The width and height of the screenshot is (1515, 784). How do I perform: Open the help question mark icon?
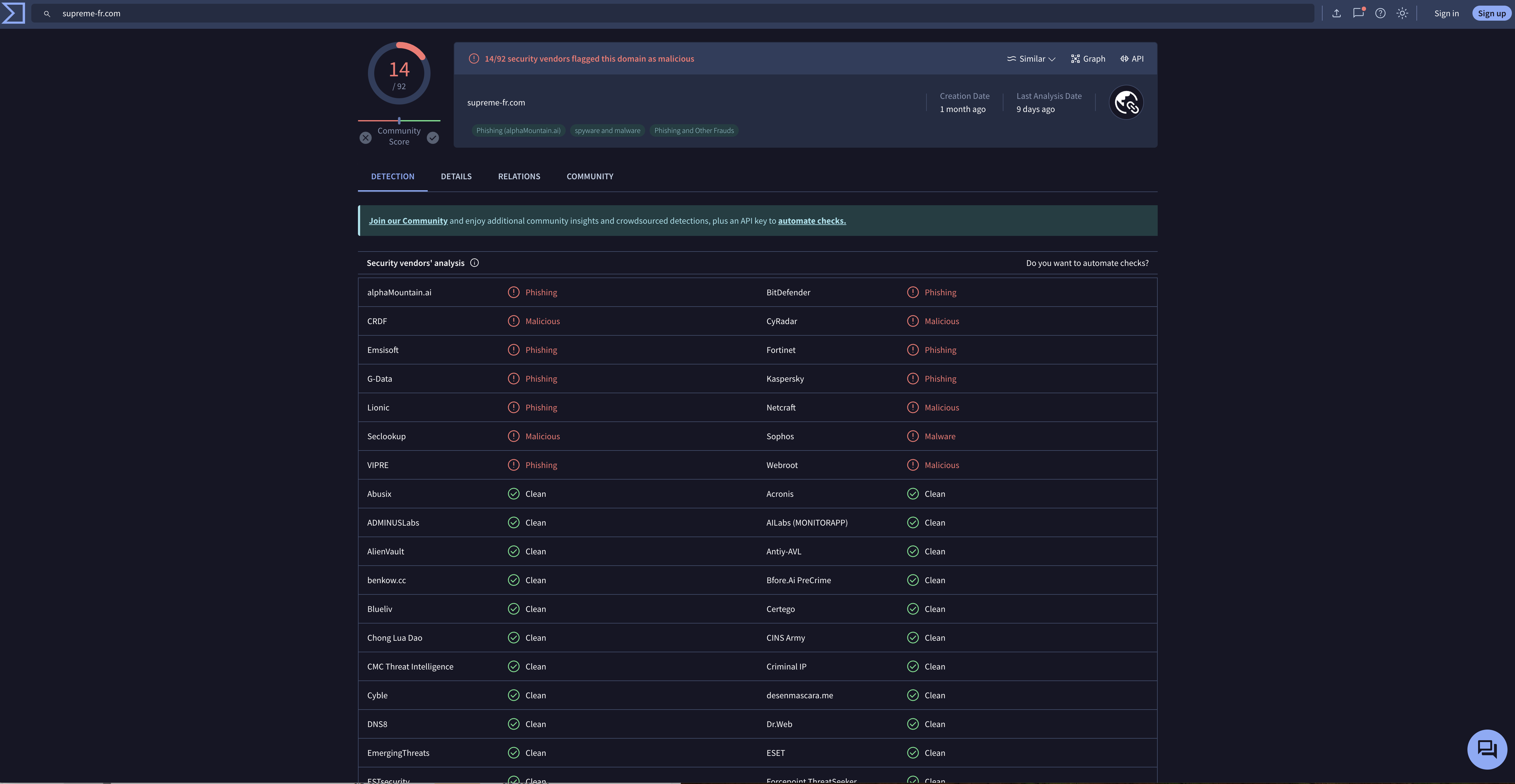[x=1380, y=13]
